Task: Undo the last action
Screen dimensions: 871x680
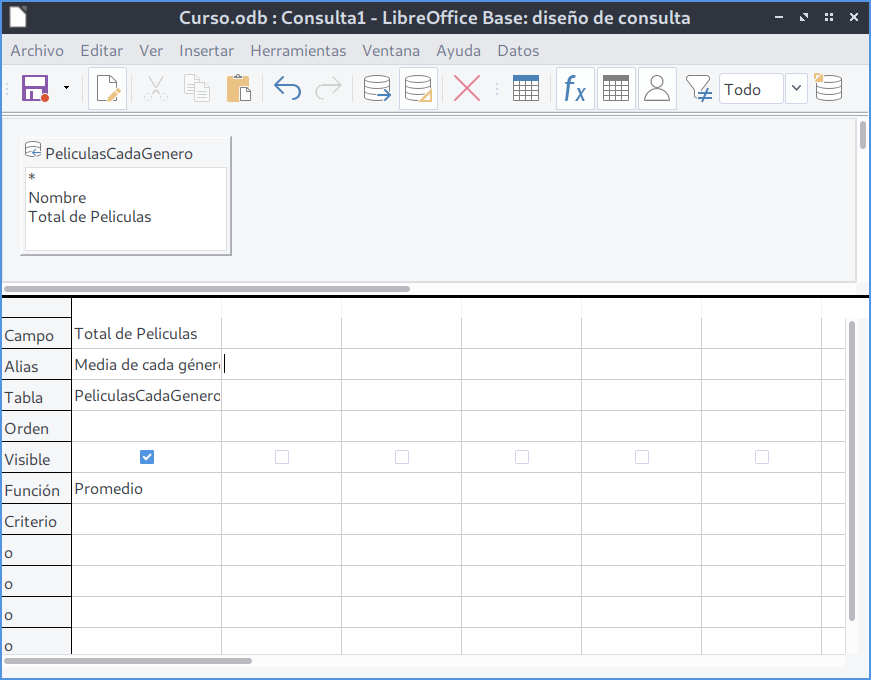Action: click(288, 88)
